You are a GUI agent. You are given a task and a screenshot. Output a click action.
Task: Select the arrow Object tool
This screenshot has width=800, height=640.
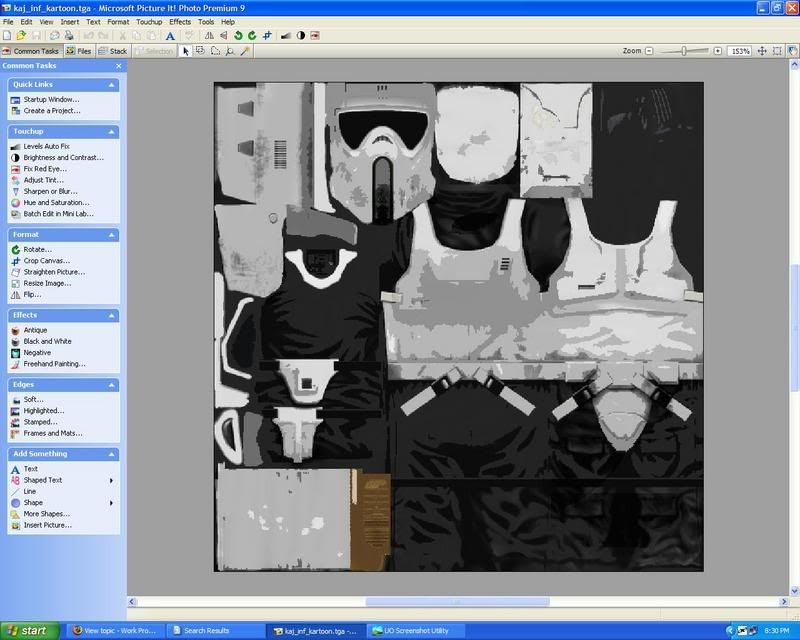tap(186, 51)
